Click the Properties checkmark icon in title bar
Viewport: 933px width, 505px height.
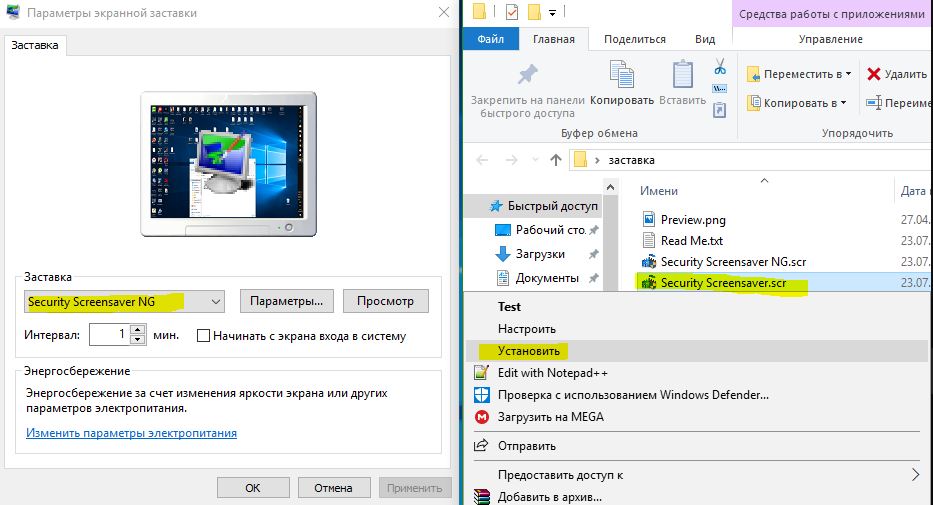pos(512,11)
